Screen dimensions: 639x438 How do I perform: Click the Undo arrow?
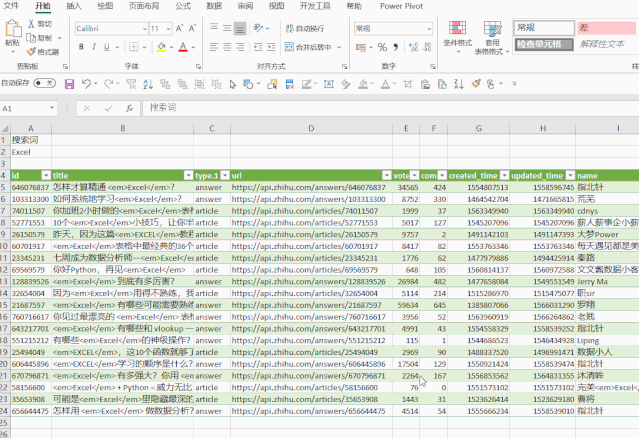click(x=86, y=84)
